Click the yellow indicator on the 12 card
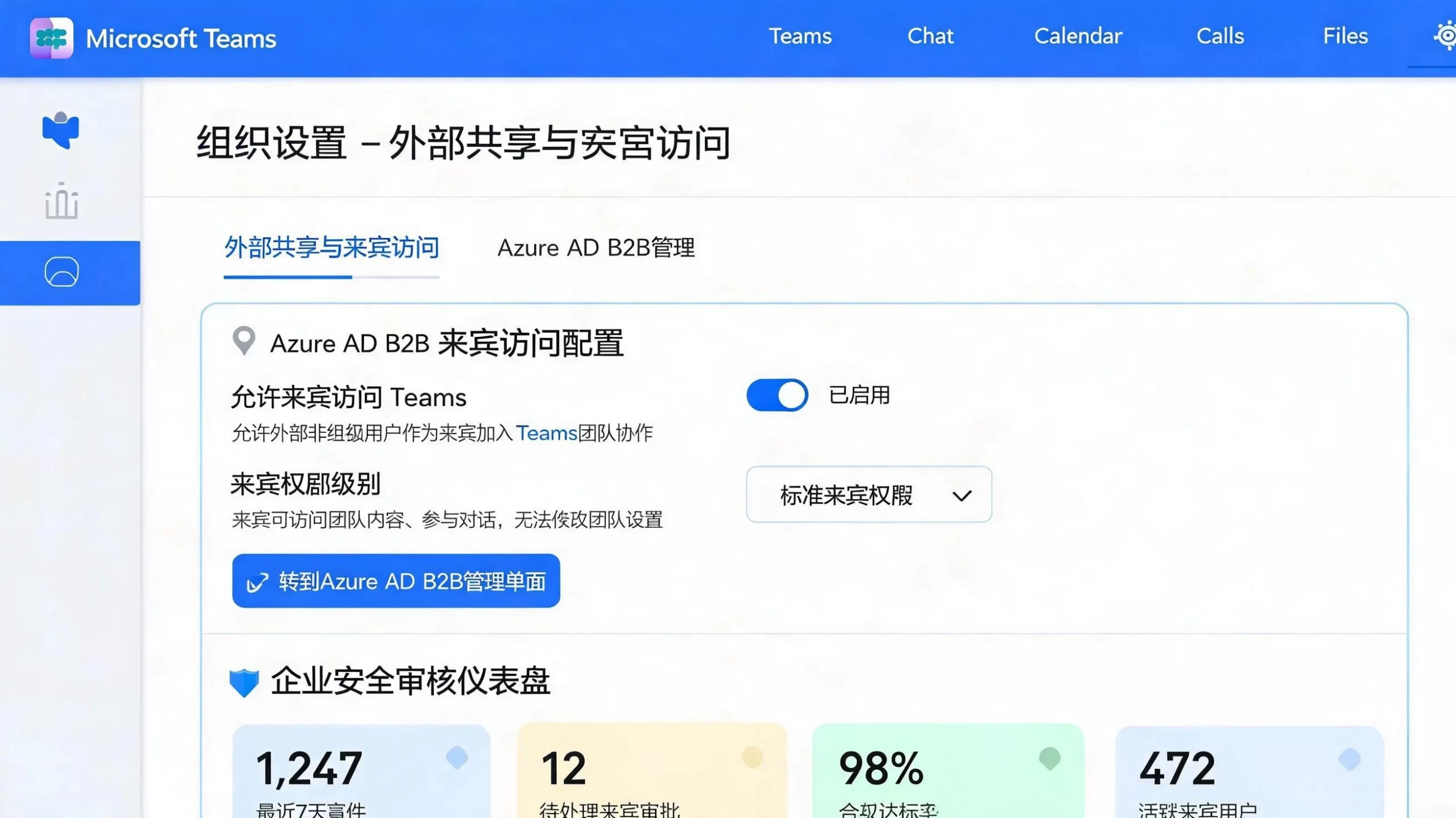The height and width of the screenshot is (818, 1456). click(x=752, y=757)
